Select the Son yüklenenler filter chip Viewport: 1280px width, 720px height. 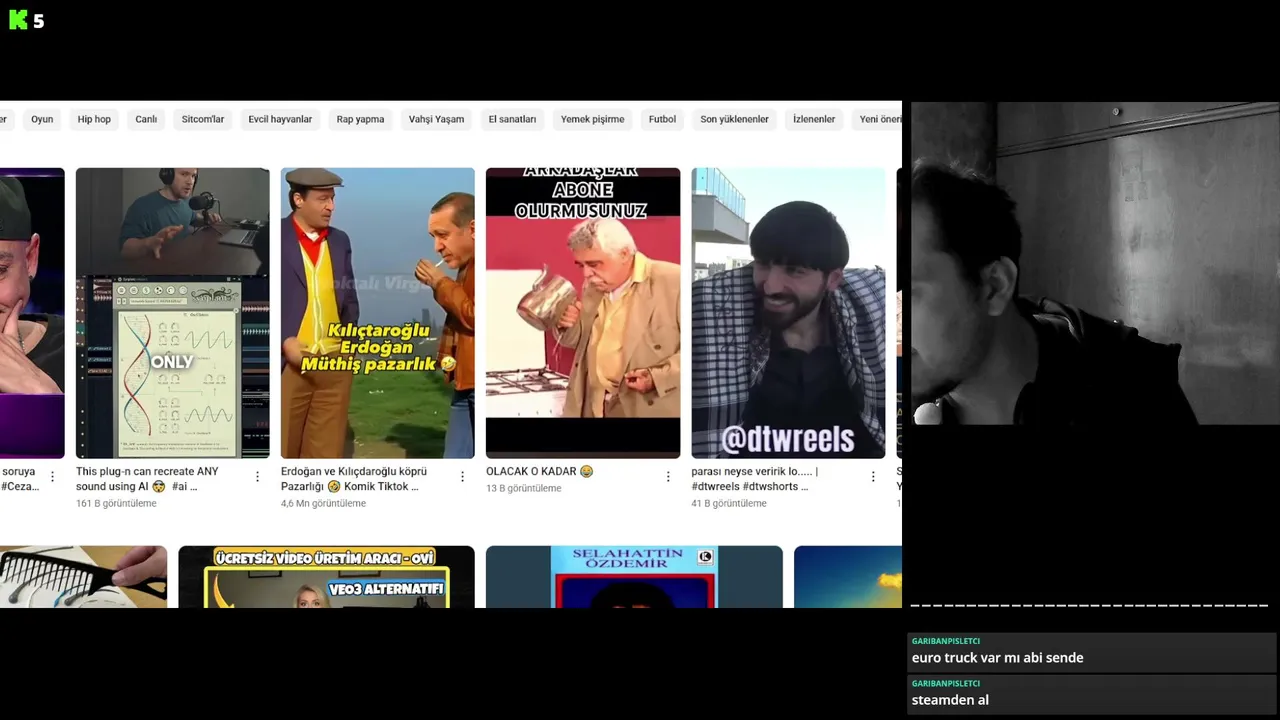click(x=734, y=119)
